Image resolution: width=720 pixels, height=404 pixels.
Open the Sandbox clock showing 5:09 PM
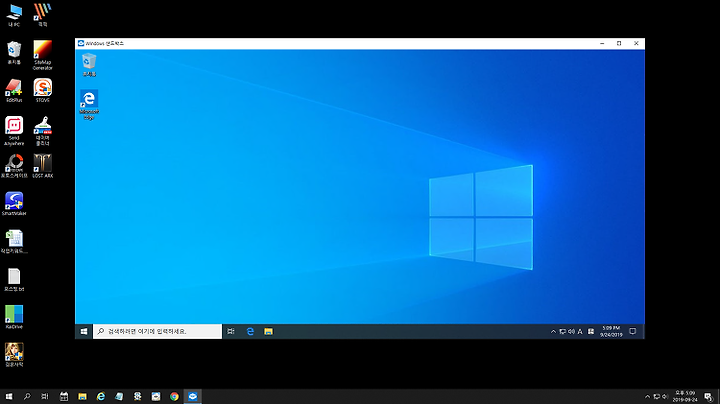tap(611, 331)
